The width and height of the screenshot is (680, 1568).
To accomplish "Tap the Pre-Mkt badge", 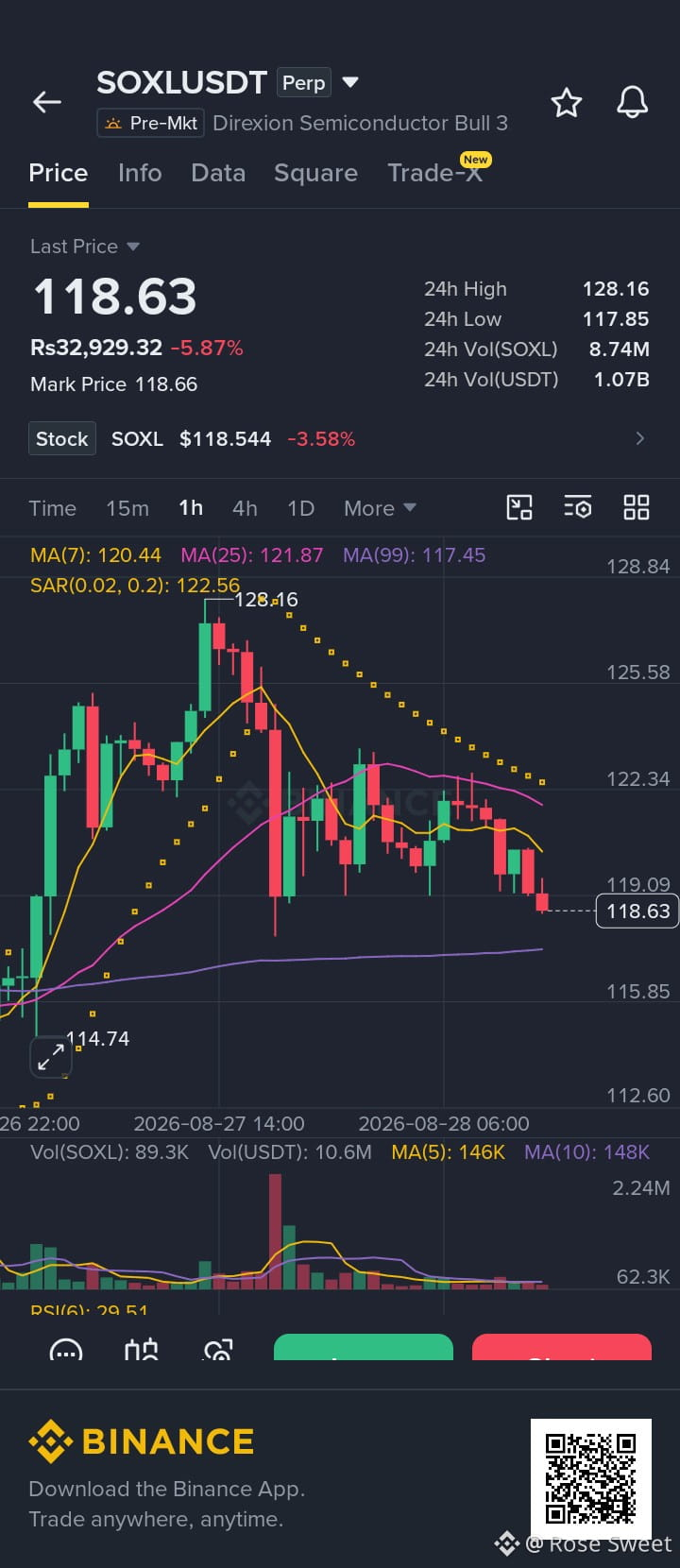I will pyautogui.click(x=151, y=123).
